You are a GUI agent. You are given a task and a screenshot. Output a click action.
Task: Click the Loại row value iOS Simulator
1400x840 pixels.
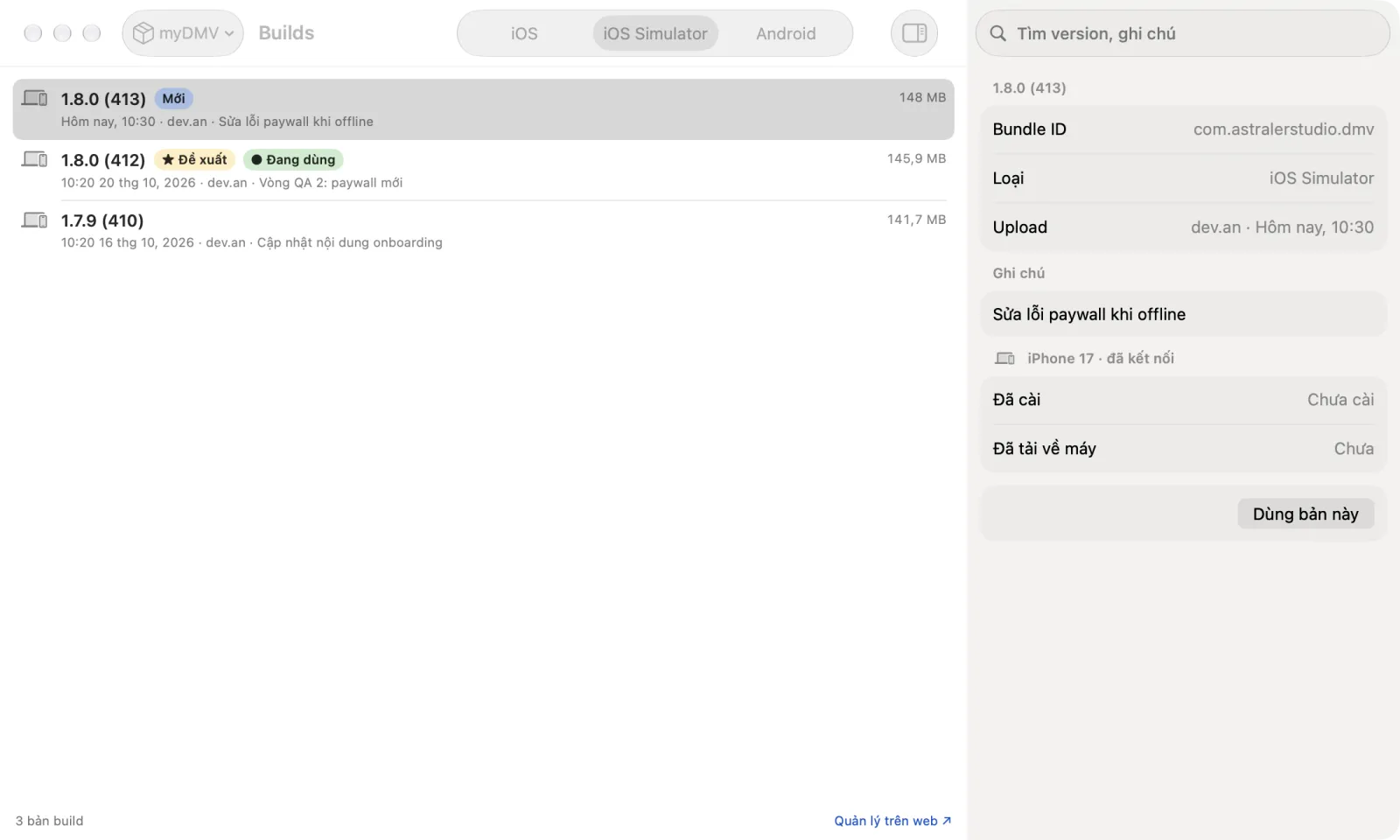pos(1321,178)
